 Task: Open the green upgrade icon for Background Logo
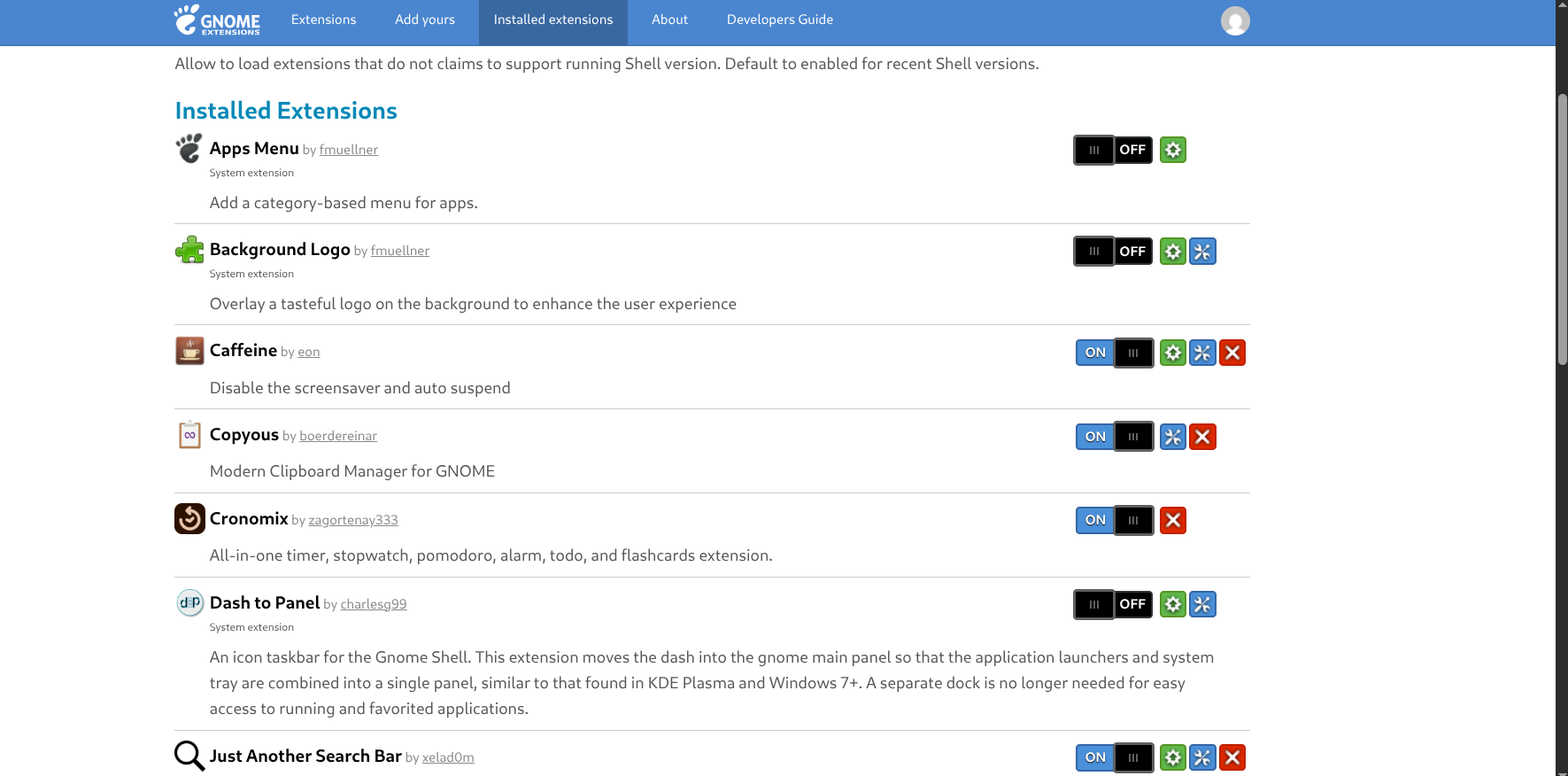click(x=1173, y=252)
